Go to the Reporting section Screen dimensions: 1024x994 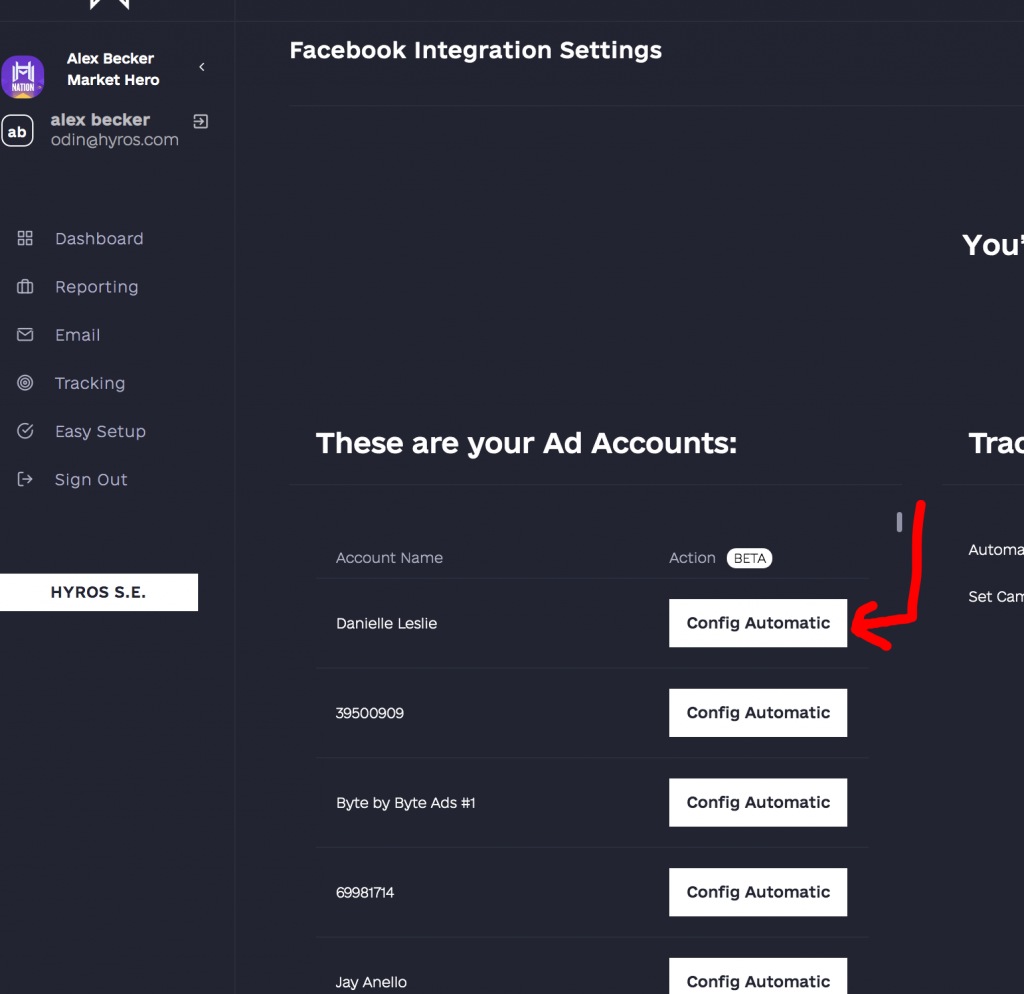[x=97, y=287]
